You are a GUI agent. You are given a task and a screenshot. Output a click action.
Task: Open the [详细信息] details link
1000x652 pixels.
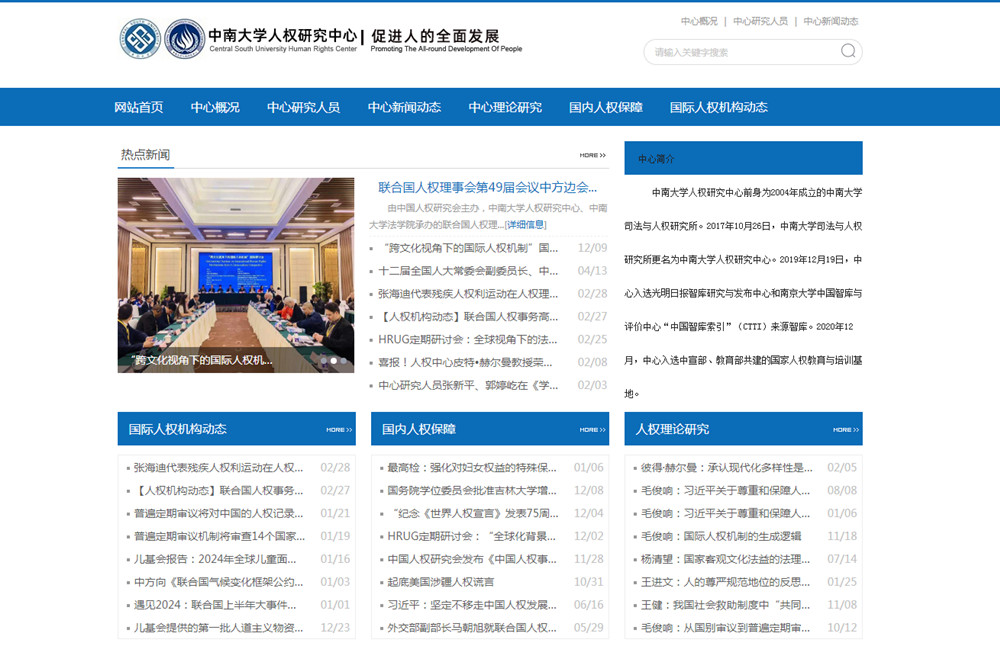coord(525,224)
